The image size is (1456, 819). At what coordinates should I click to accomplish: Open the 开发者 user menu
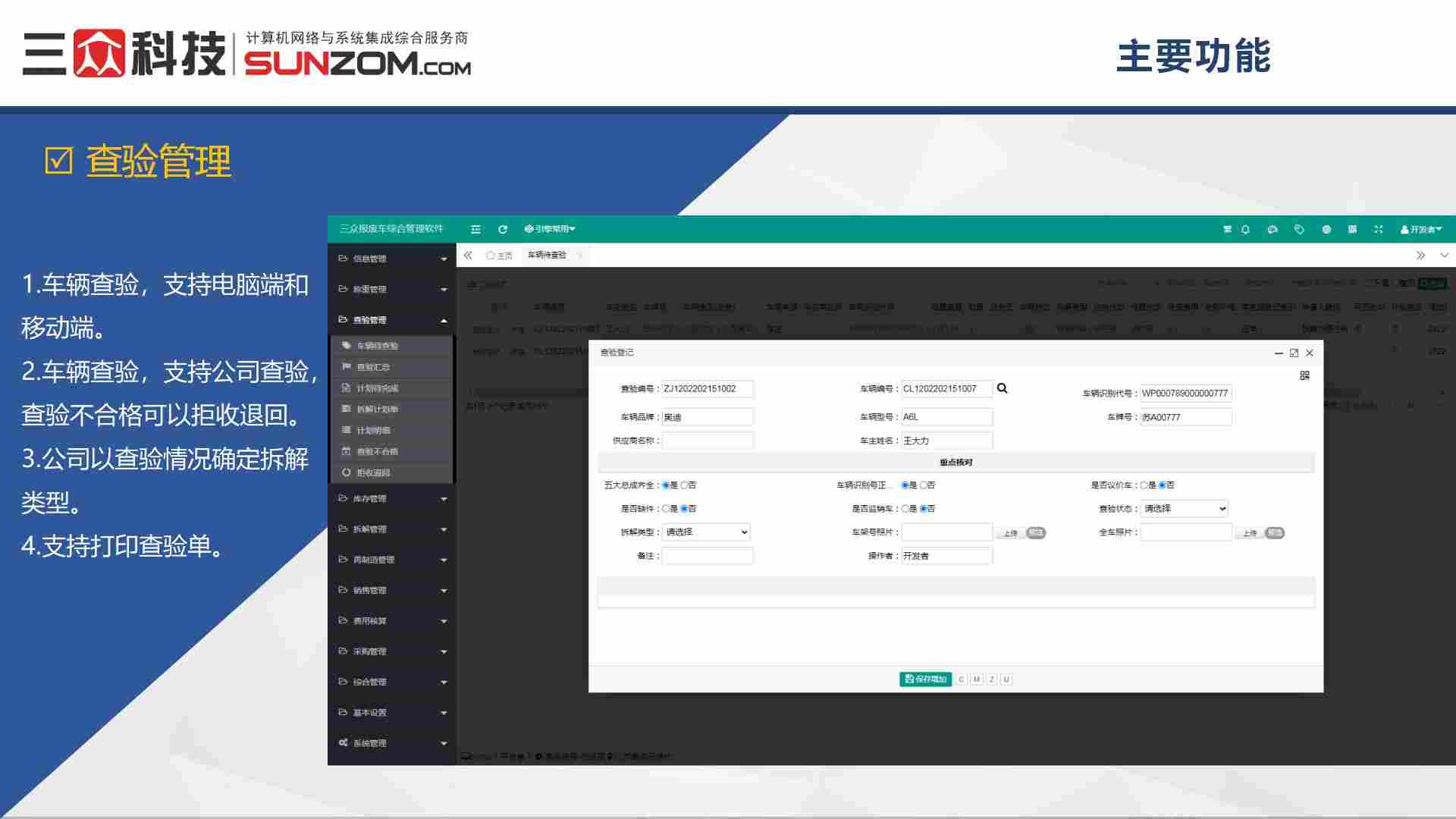1420,229
